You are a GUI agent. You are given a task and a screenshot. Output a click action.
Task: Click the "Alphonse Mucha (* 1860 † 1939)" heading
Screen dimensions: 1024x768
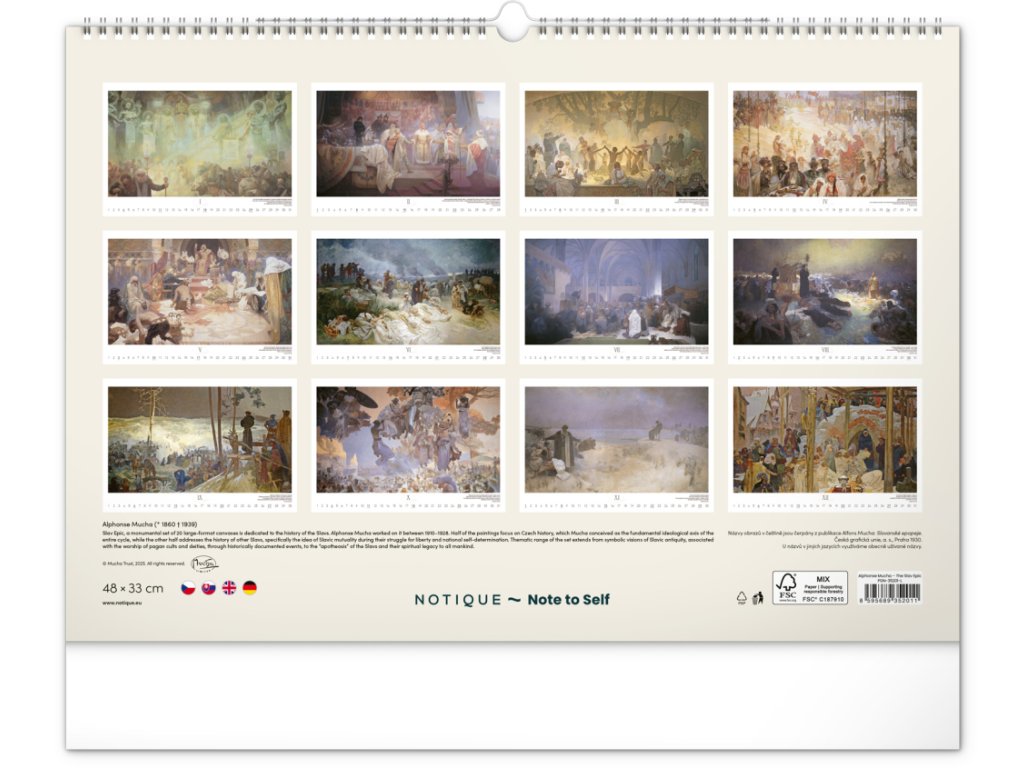150,524
